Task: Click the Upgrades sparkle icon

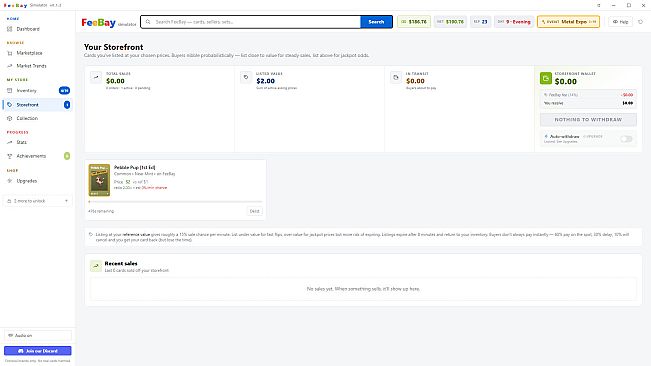Action: click(x=10, y=181)
